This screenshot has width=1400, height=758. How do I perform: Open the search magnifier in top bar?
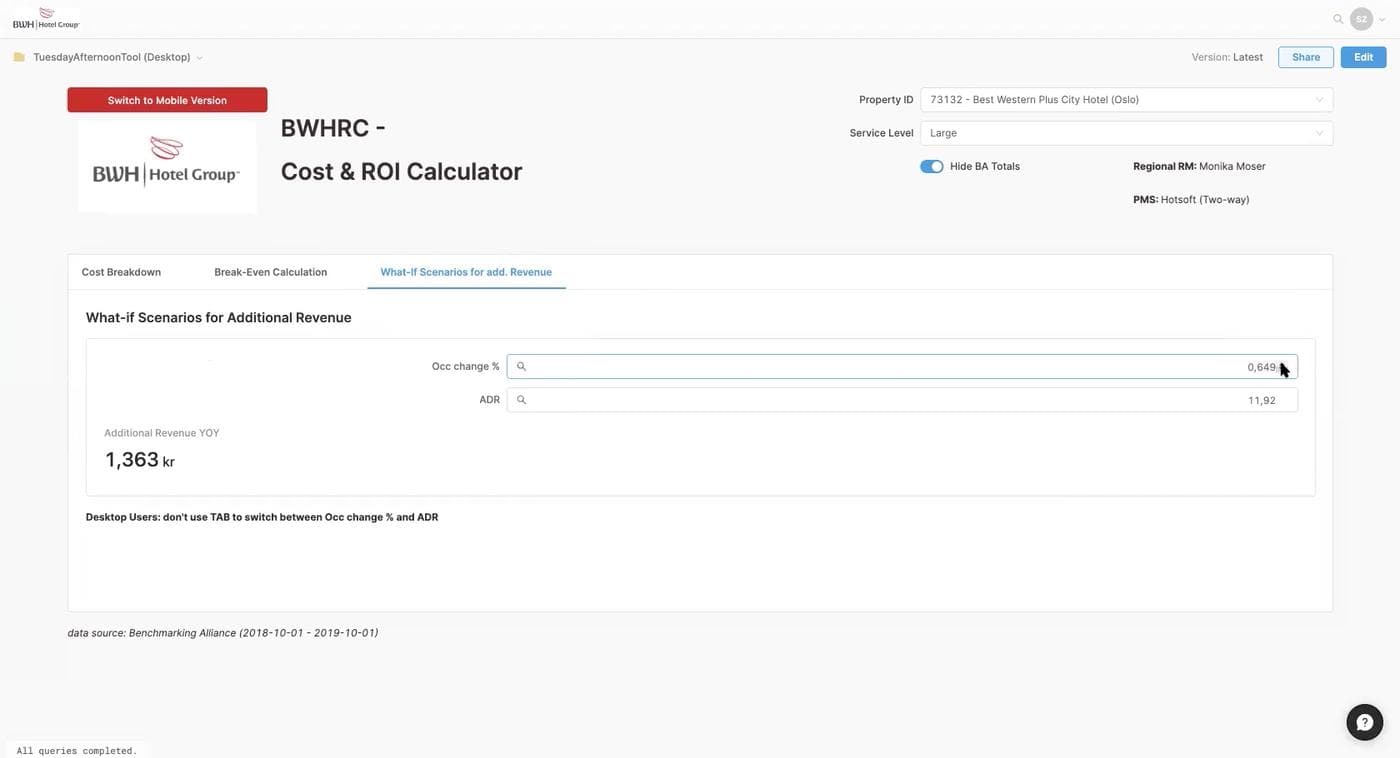1338,19
